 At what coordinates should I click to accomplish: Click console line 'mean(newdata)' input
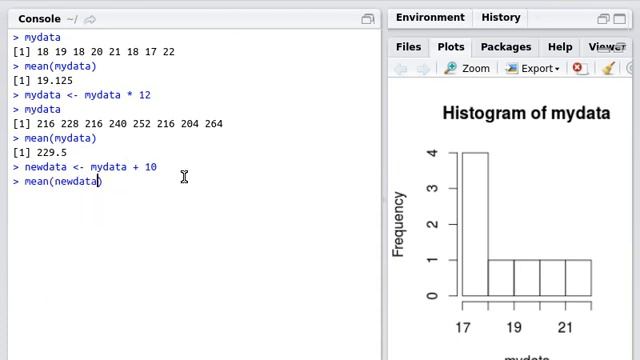[63, 181]
